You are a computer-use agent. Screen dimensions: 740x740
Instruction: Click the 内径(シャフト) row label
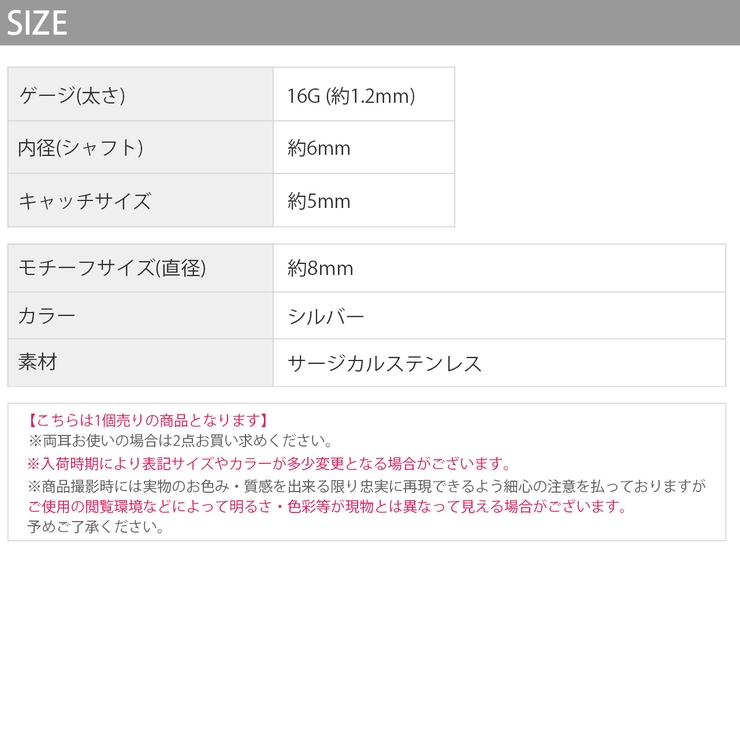pyautogui.click(x=81, y=148)
